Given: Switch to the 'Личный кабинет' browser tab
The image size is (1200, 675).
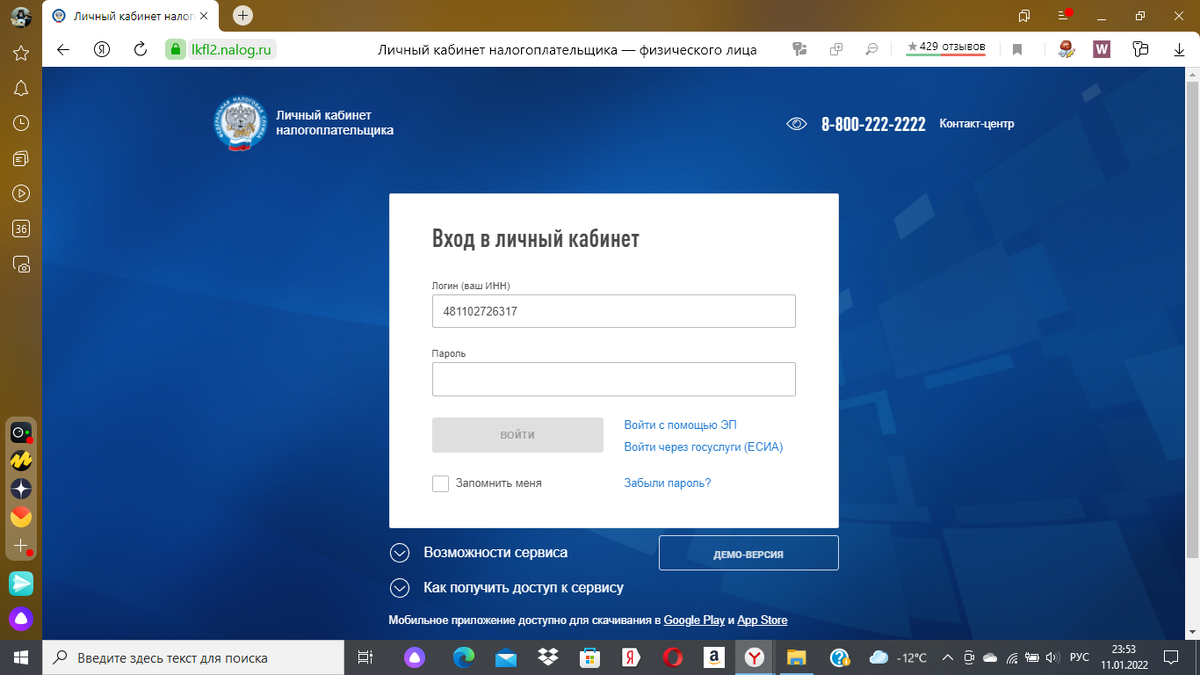Looking at the screenshot, I should click(130, 16).
